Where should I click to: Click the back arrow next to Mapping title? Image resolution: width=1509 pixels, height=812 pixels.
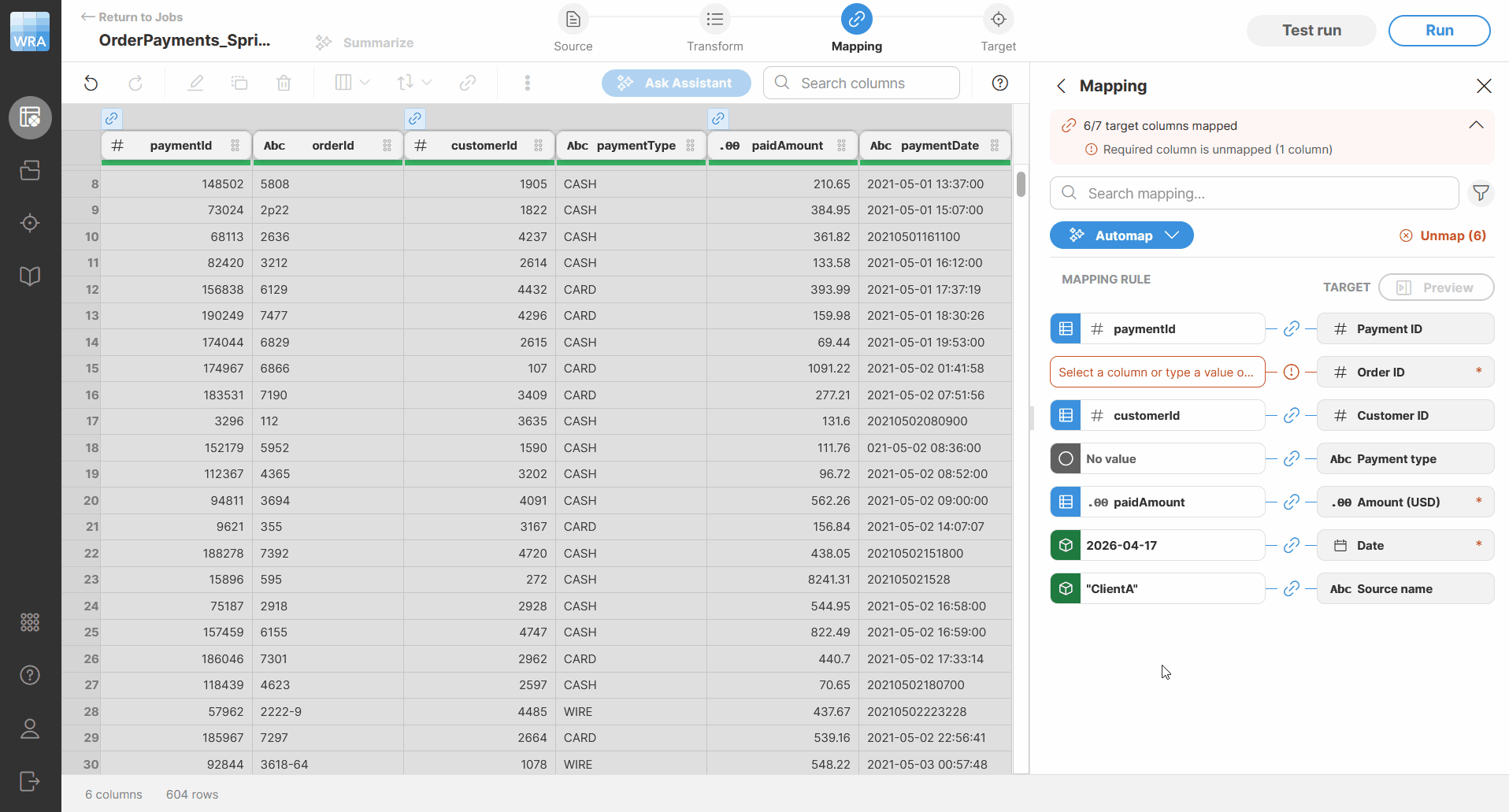[x=1061, y=86]
